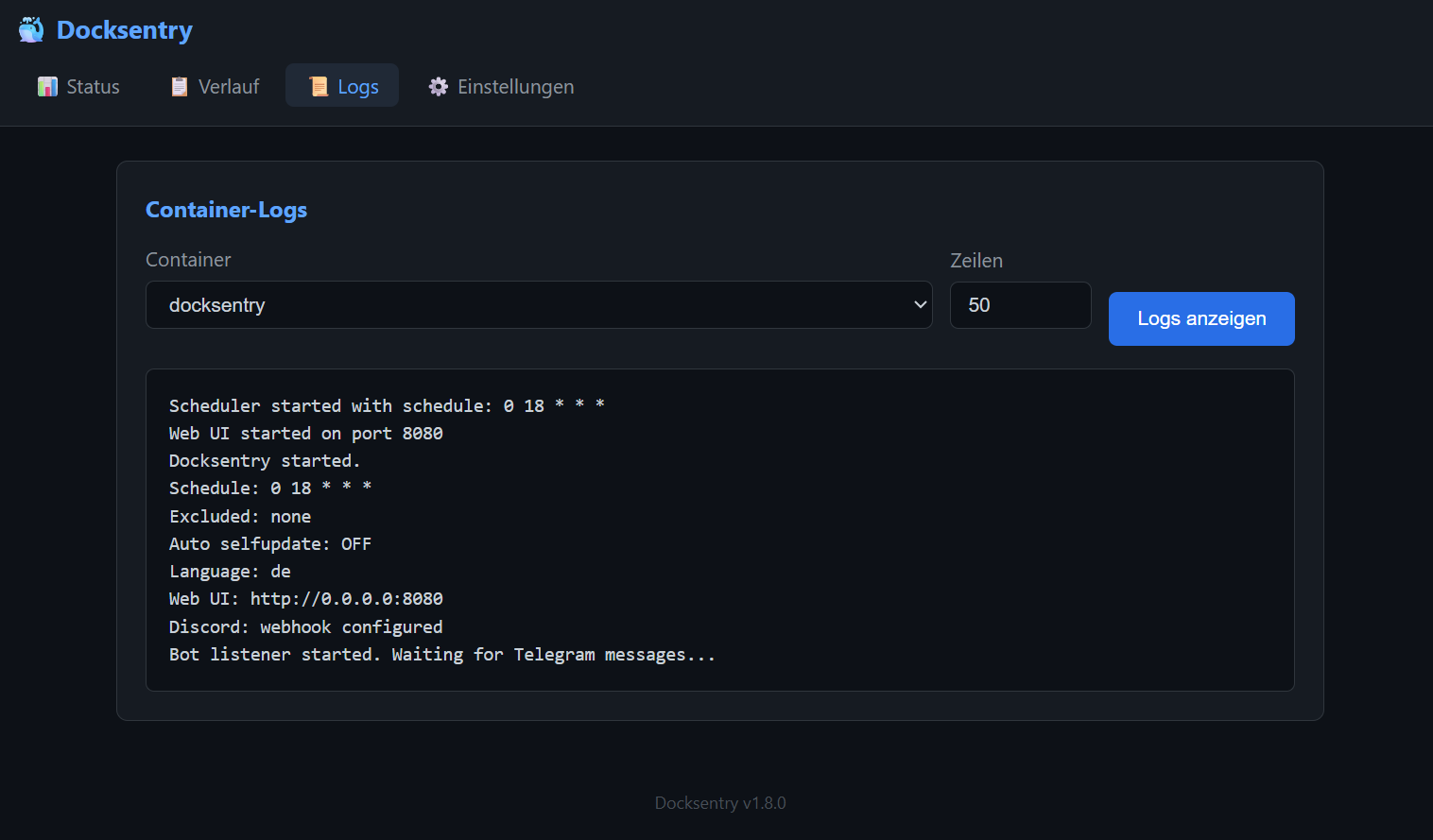Click the Einstellungen gear icon
1433x840 pixels.
coord(438,87)
